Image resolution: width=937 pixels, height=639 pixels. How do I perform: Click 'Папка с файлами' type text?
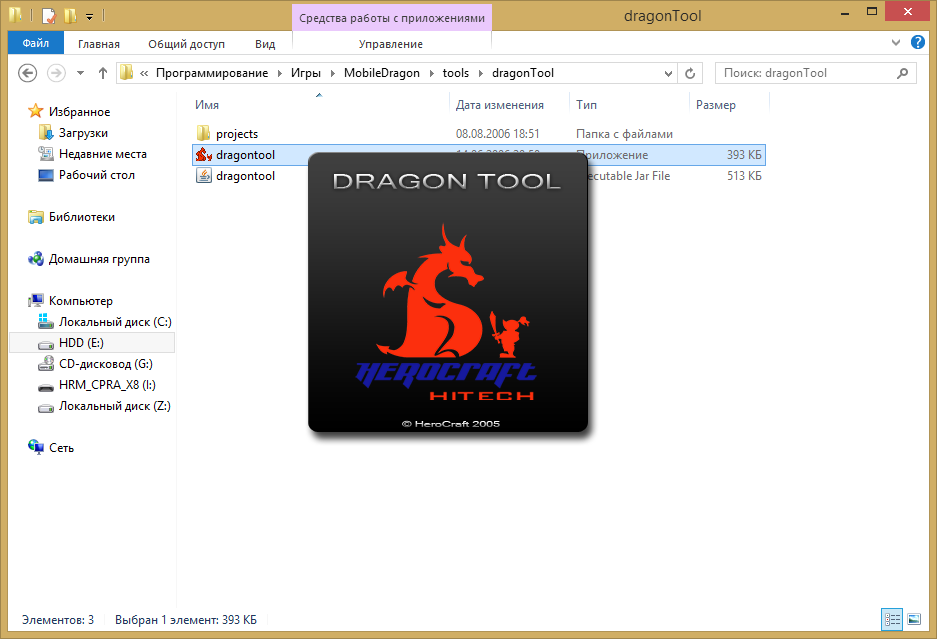(x=624, y=134)
